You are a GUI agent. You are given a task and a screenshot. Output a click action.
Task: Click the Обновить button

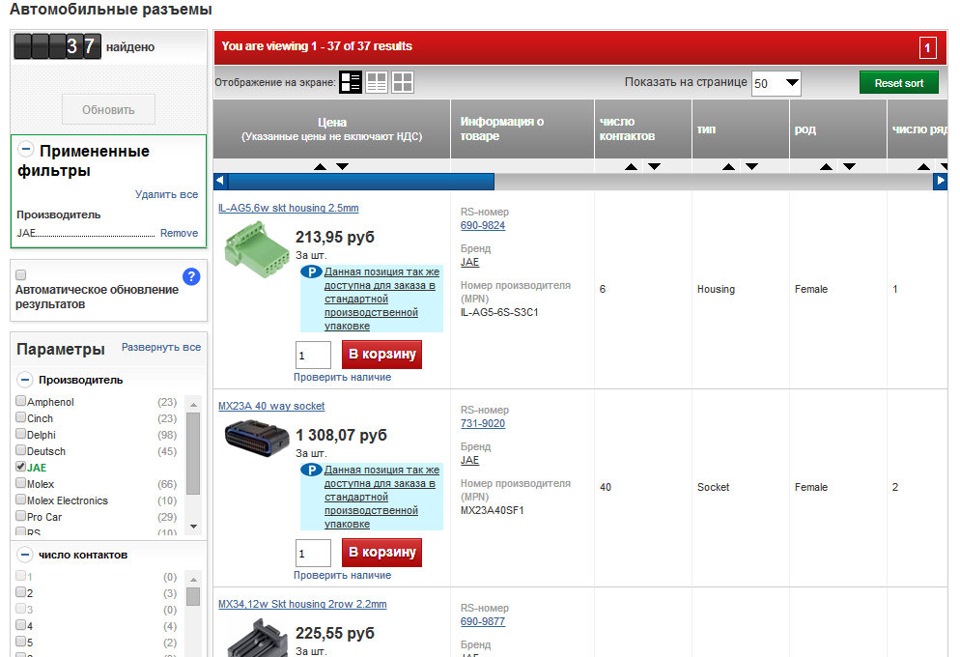108,110
